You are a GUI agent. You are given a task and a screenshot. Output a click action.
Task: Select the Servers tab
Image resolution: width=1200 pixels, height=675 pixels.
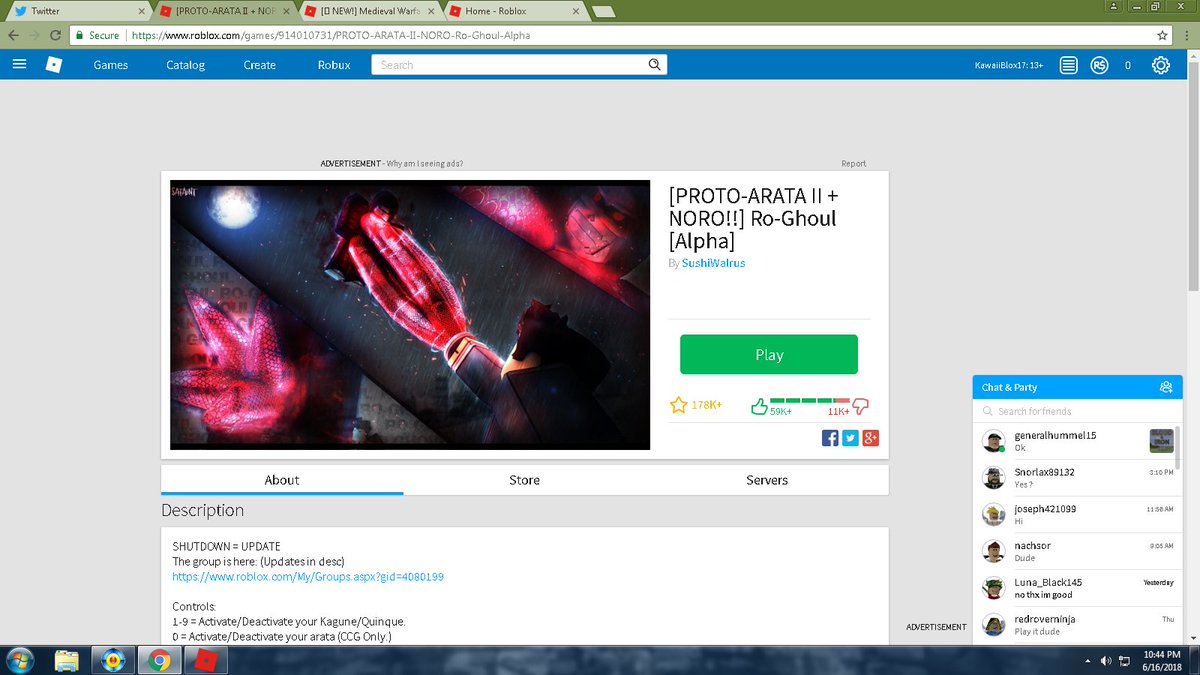tap(767, 480)
